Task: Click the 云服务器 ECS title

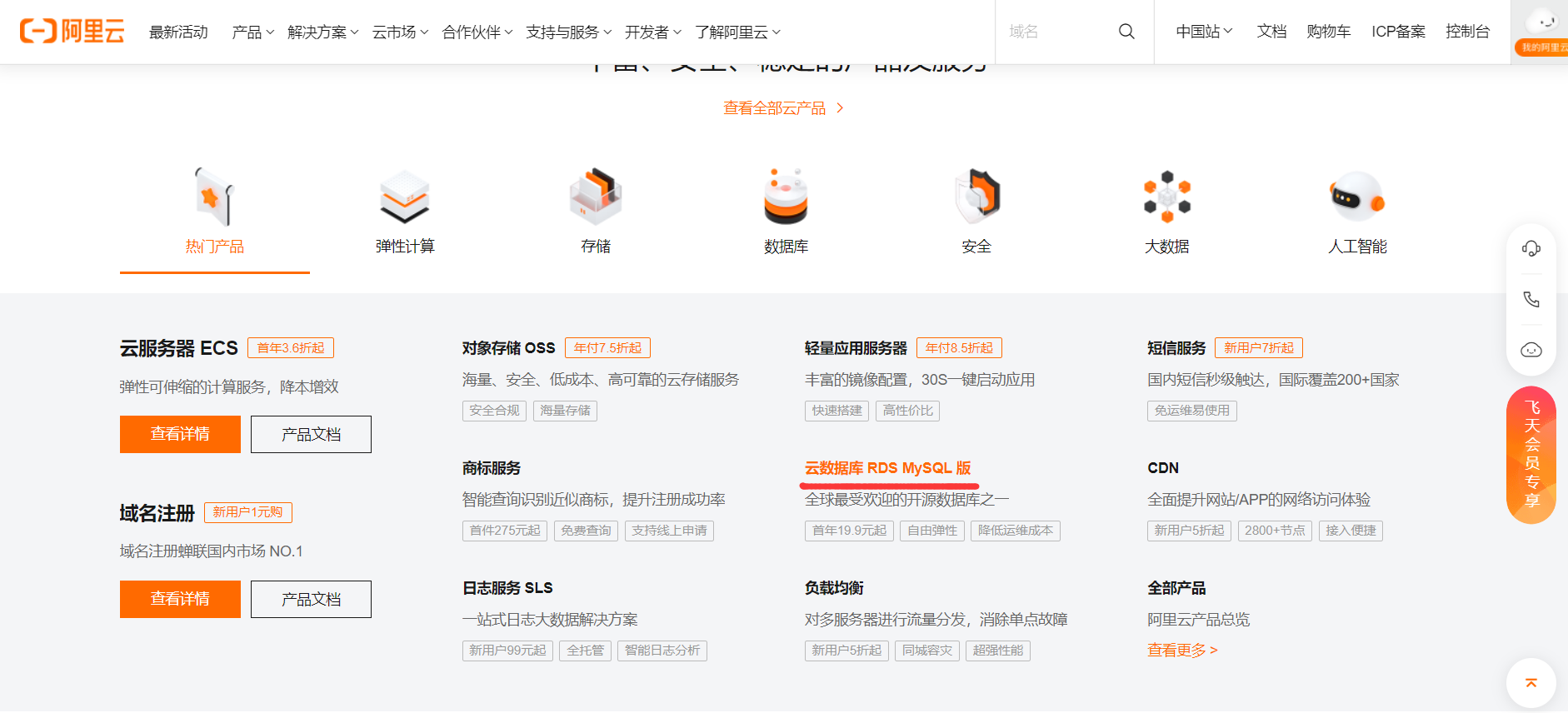Action: tap(178, 348)
